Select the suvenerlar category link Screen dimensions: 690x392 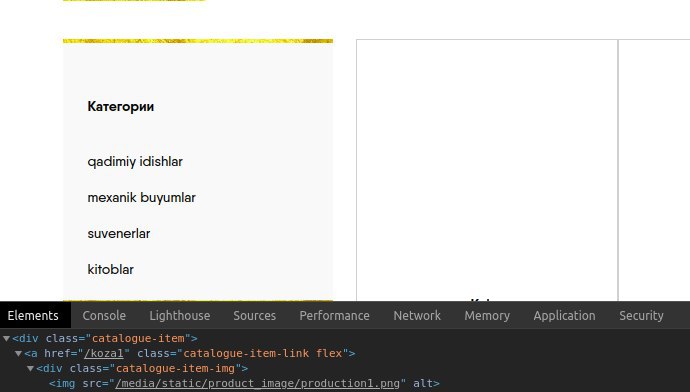tap(118, 234)
